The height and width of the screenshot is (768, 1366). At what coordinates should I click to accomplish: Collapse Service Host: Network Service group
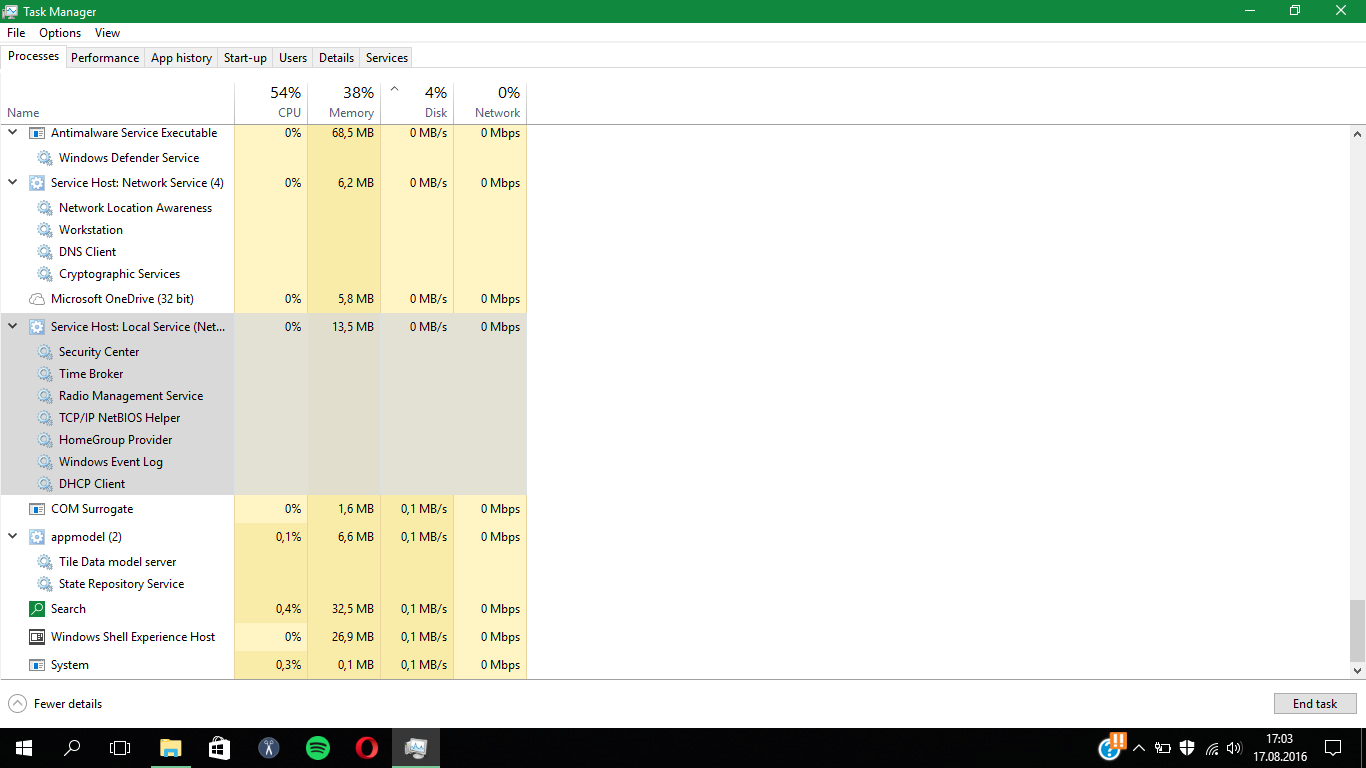tap(13, 183)
